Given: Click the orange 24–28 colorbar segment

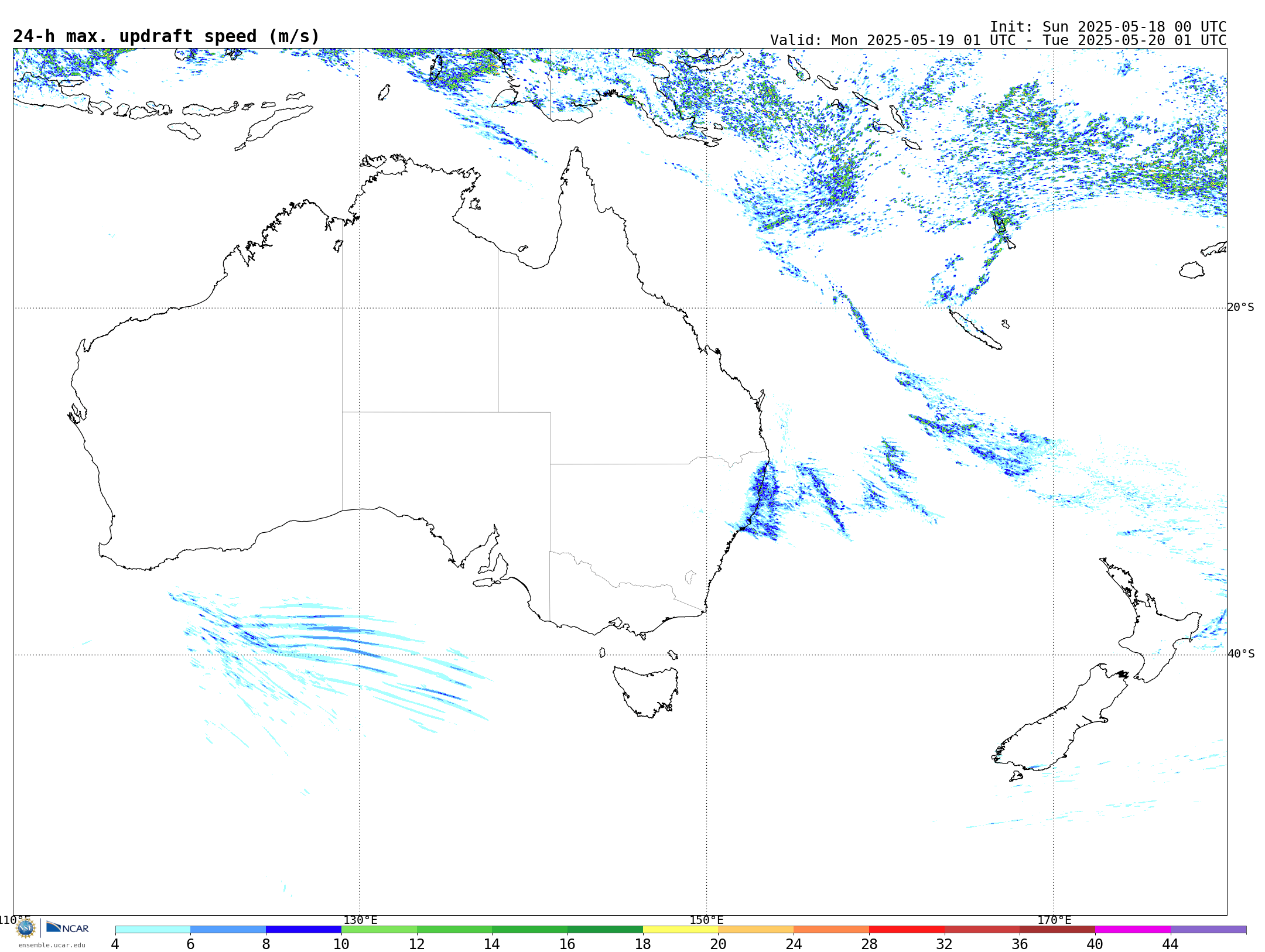Looking at the screenshot, I should tap(832, 930).
